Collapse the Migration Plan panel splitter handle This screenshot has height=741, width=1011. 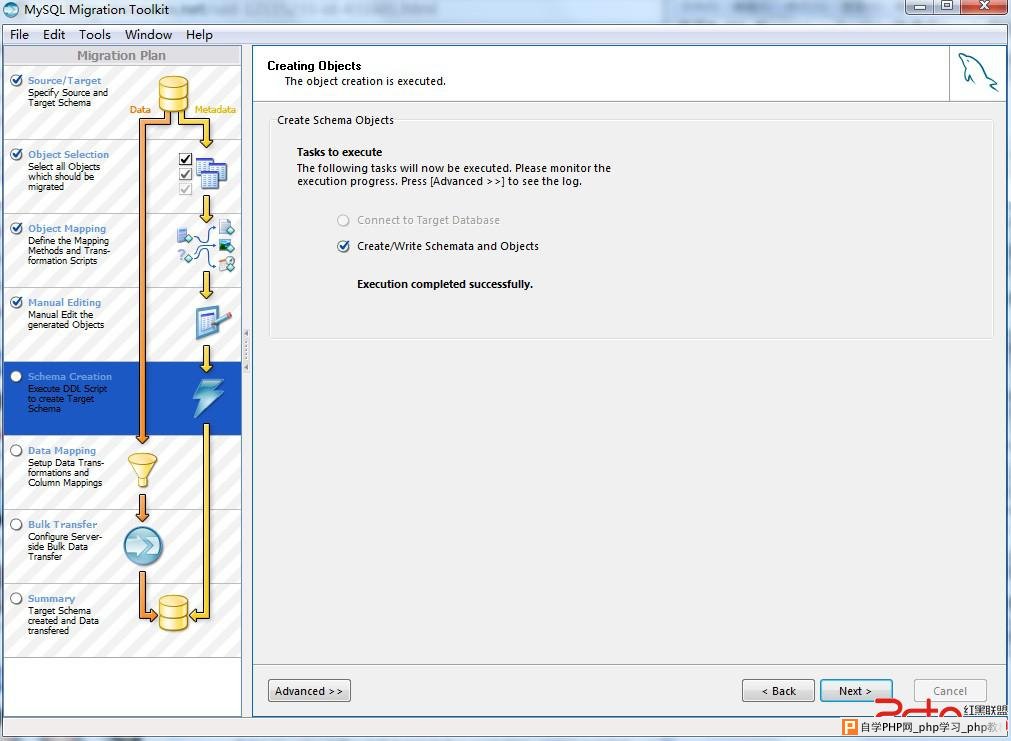click(x=246, y=350)
